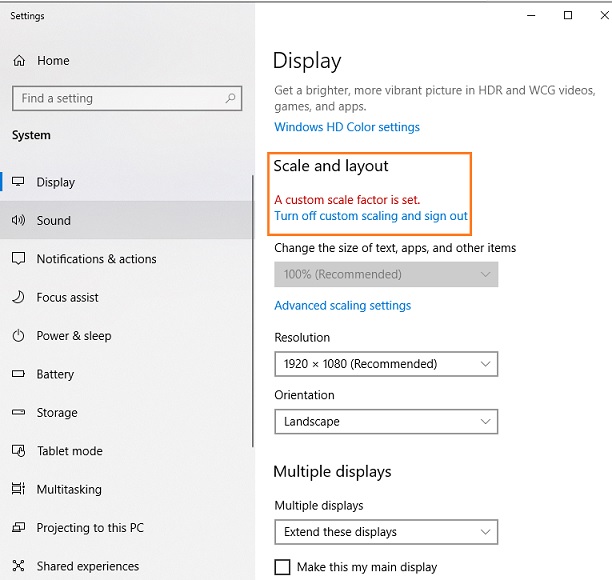
Task: Click the Focus assist moon icon
Action: (x=18, y=298)
